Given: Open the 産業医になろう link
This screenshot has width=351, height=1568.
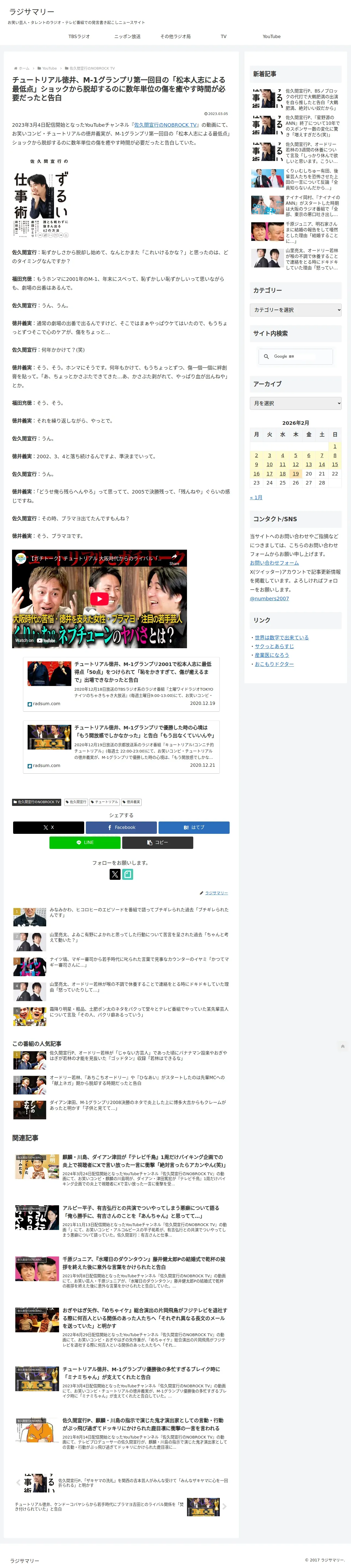Looking at the screenshot, I should point(272,655).
